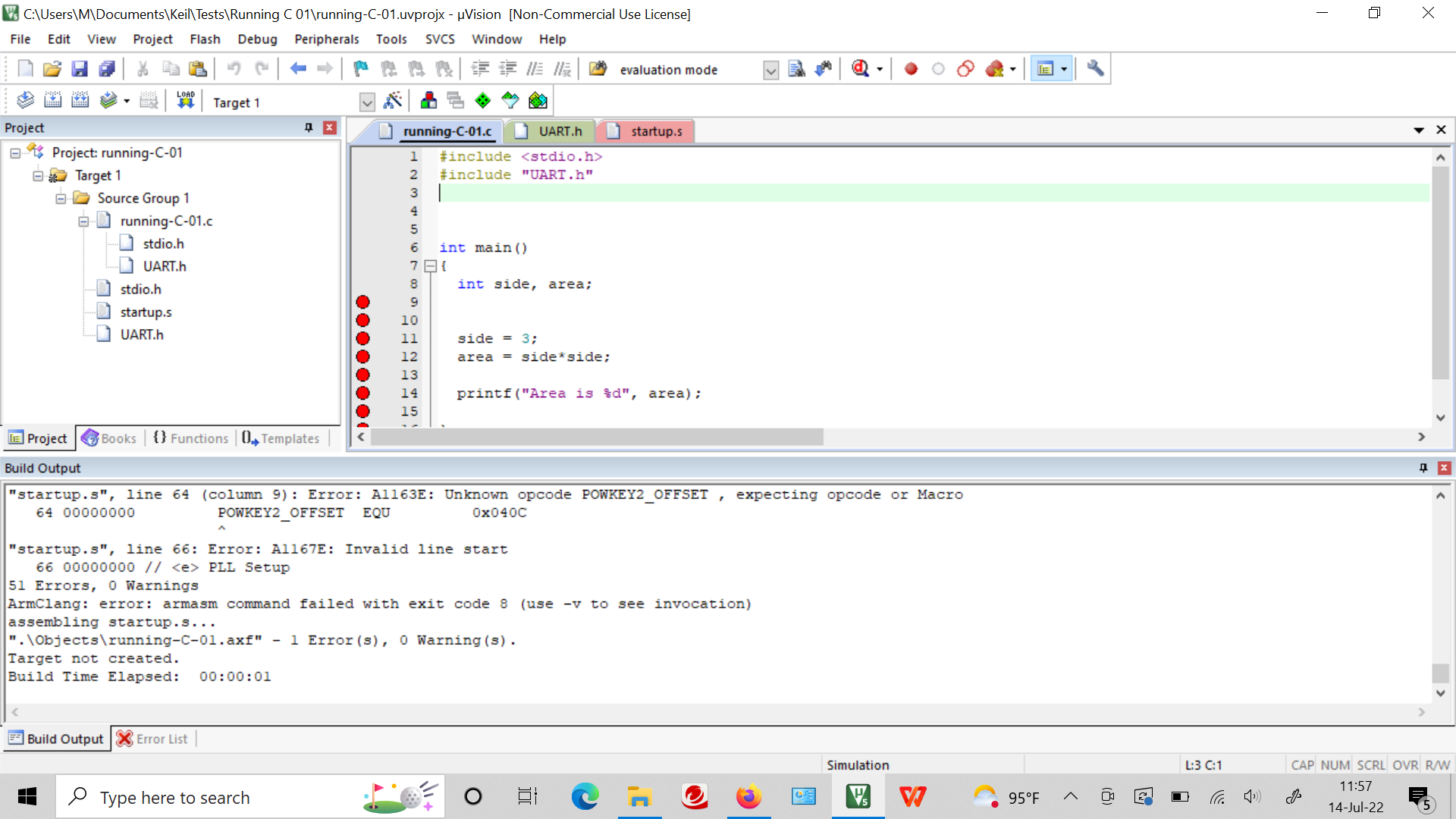Toggle the breakpoint on line 9
Screen dimensions: 1456x819
363,302
